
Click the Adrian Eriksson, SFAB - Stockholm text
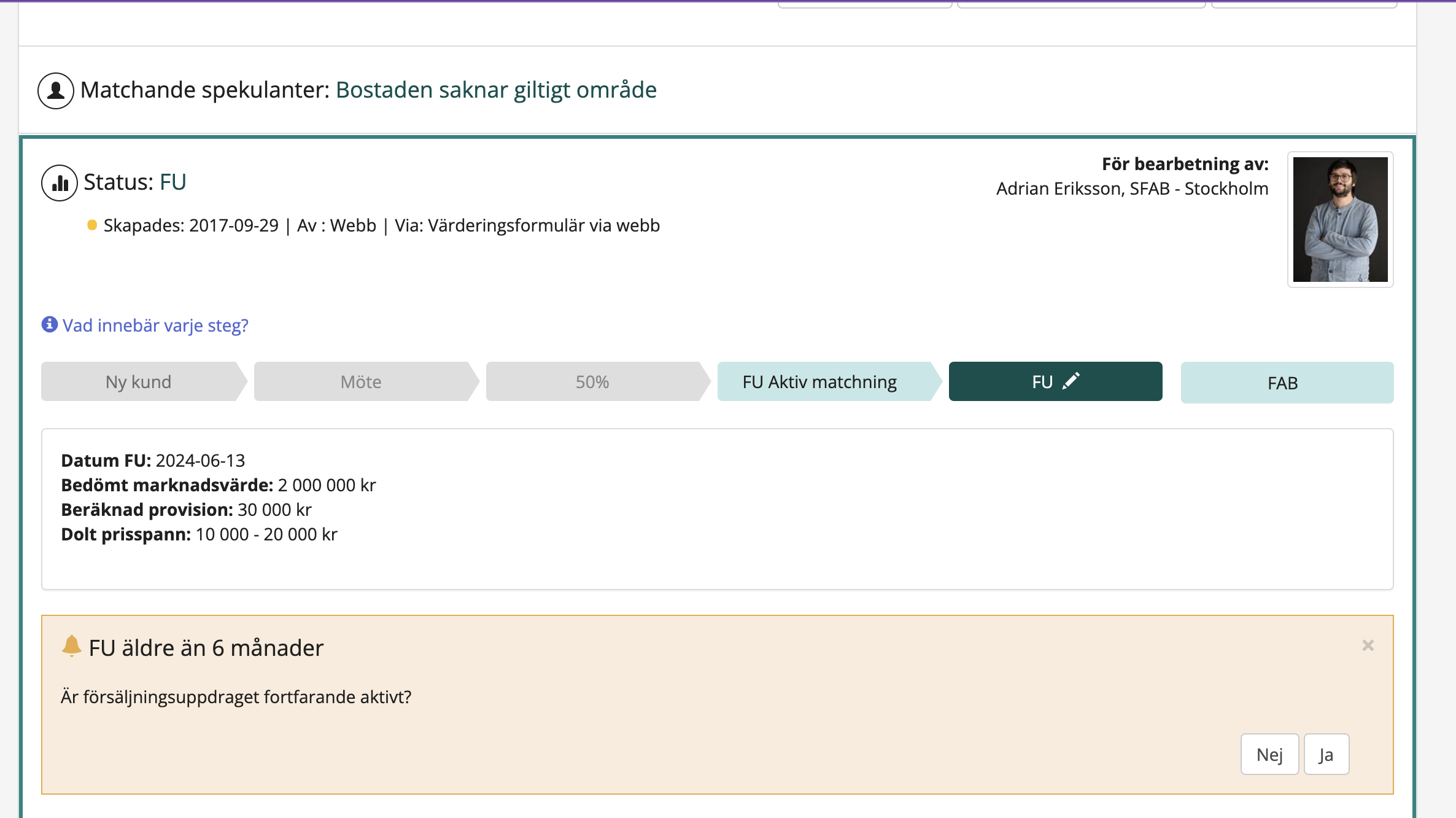click(x=1132, y=189)
